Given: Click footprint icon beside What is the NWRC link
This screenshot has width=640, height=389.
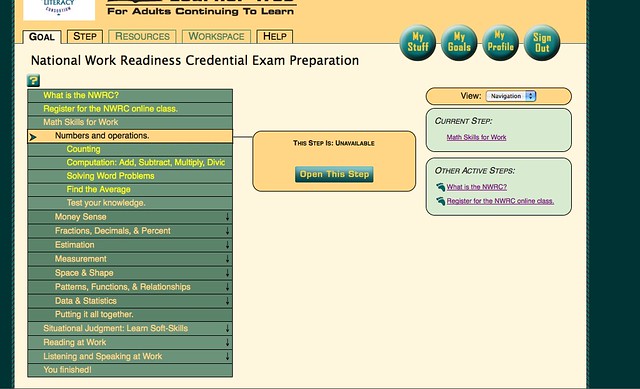Looking at the screenshot, I should pos(440,187).
